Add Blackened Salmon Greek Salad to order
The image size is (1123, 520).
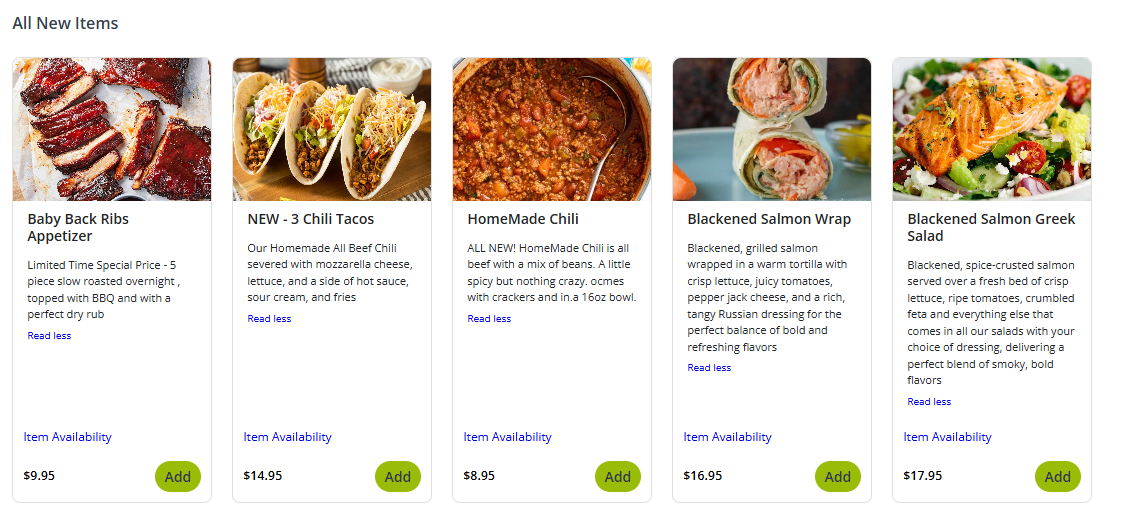(1058, 477)
